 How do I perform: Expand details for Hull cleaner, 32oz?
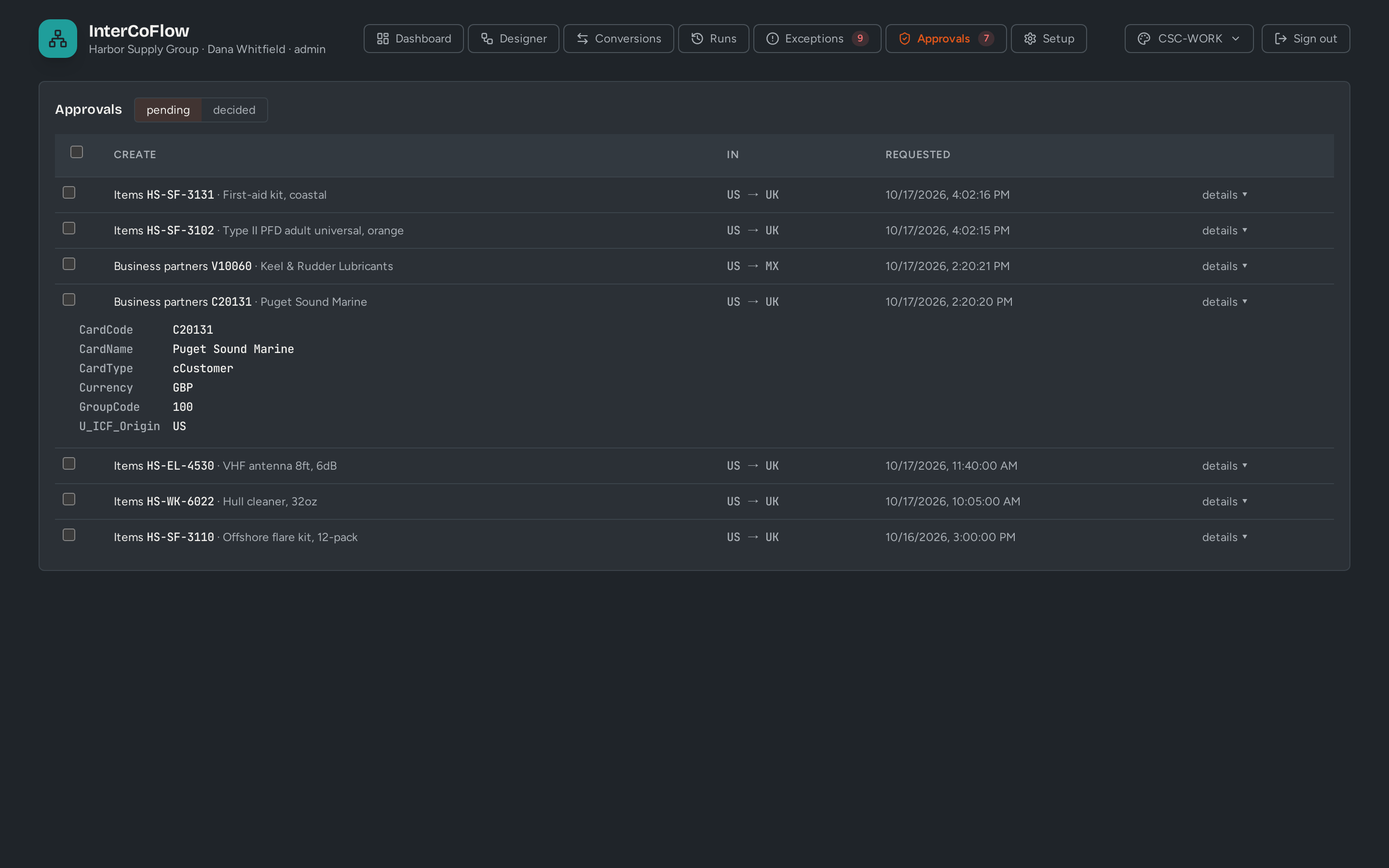pos(1224,501)
